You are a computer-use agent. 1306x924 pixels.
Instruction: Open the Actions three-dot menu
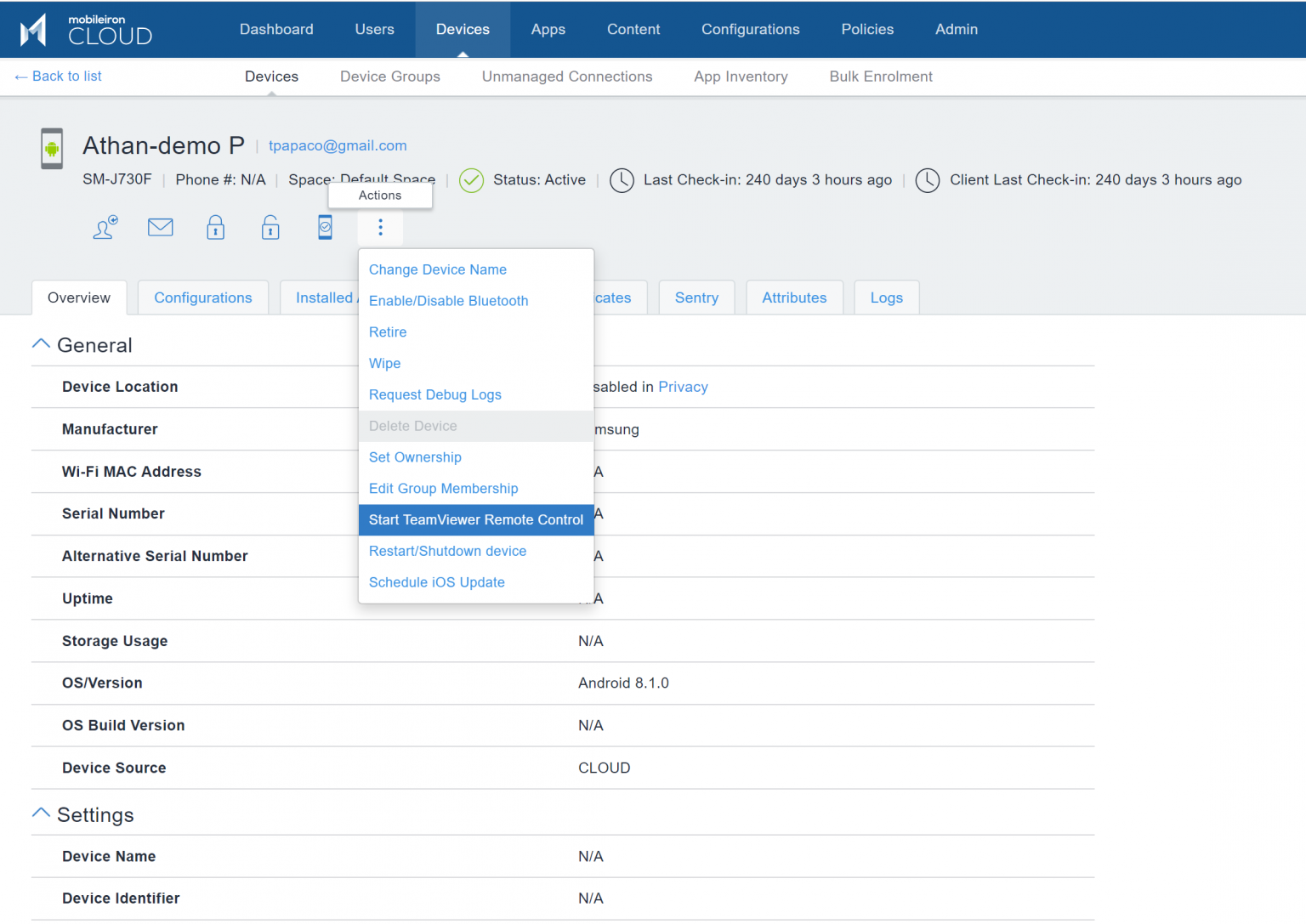coord(380,227)
